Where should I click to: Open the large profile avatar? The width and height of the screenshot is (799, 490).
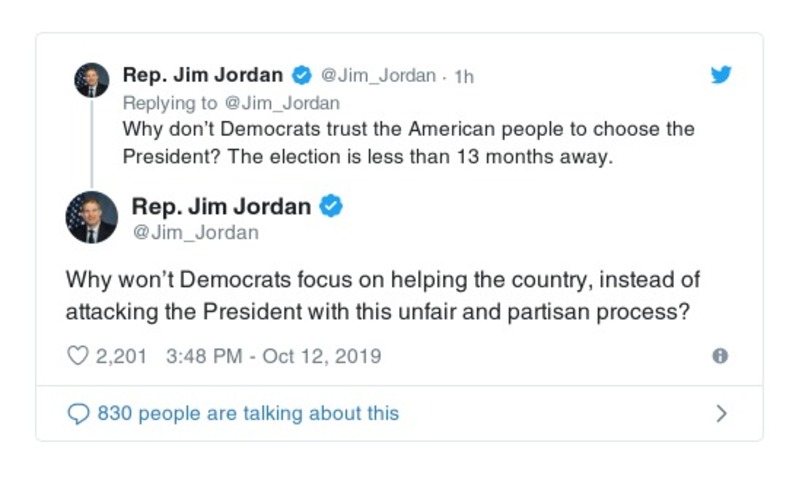coord(92,217)
